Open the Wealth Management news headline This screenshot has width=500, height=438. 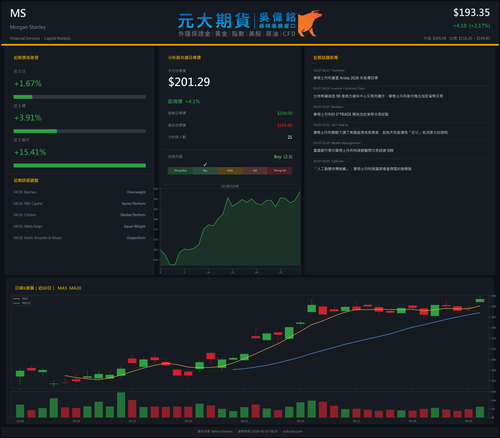pos(353,151)
